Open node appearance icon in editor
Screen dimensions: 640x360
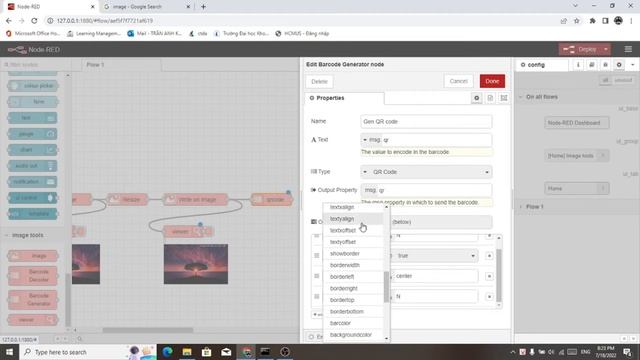504,98
